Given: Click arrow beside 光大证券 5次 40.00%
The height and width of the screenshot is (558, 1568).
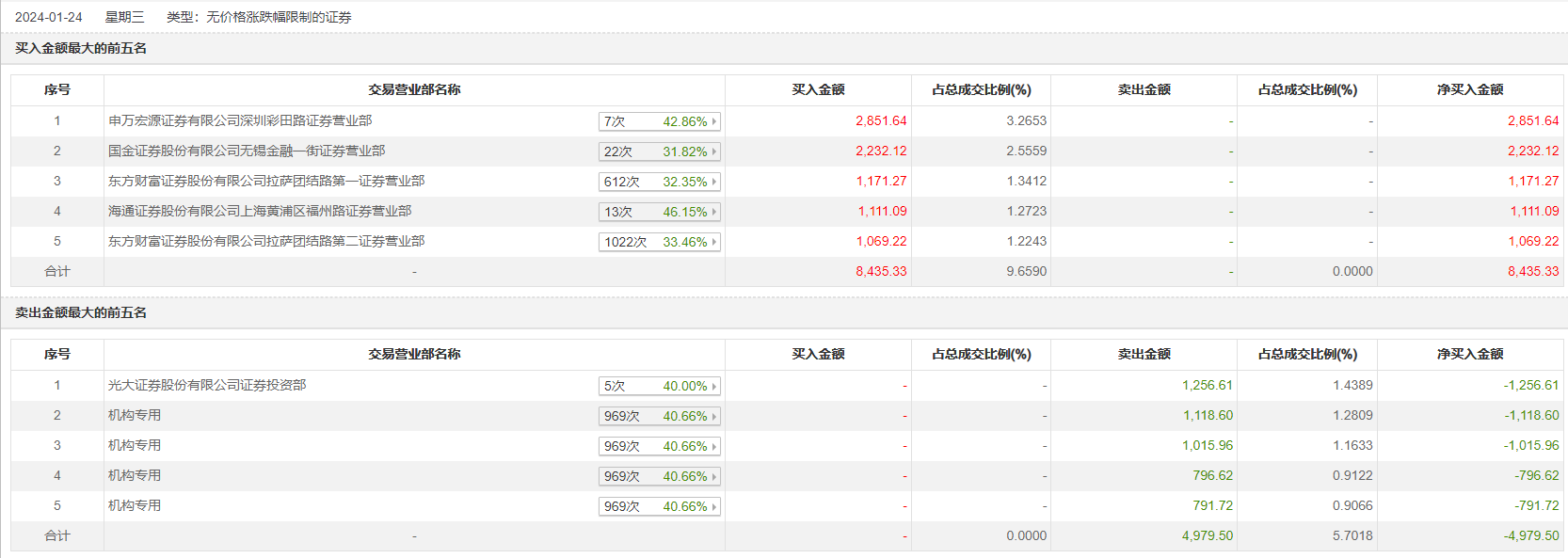Looking at the screenshot, I should 714,386.
